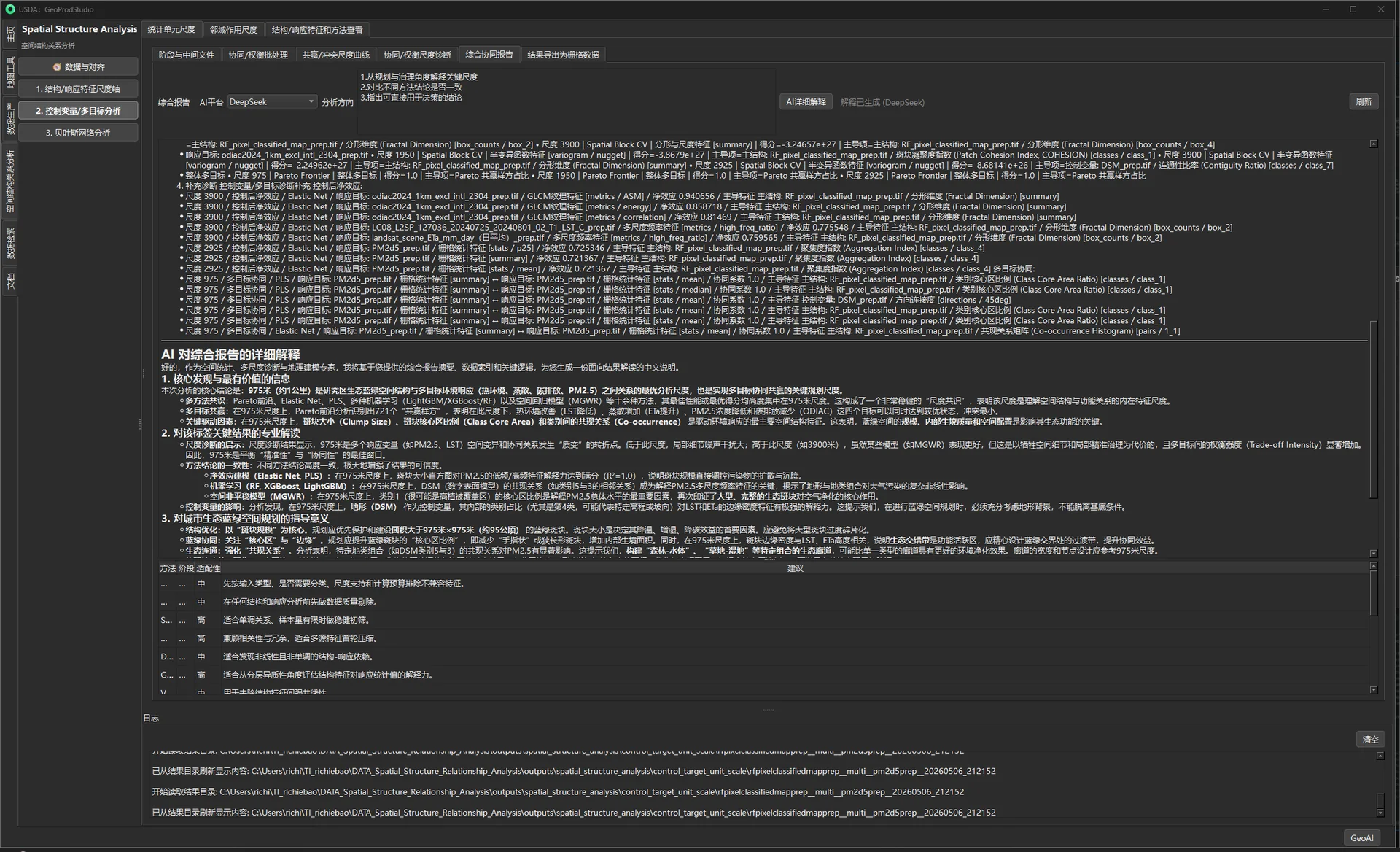Select row 在任何结构和响应分析前先做数据质量剔除

click(763, 603)
